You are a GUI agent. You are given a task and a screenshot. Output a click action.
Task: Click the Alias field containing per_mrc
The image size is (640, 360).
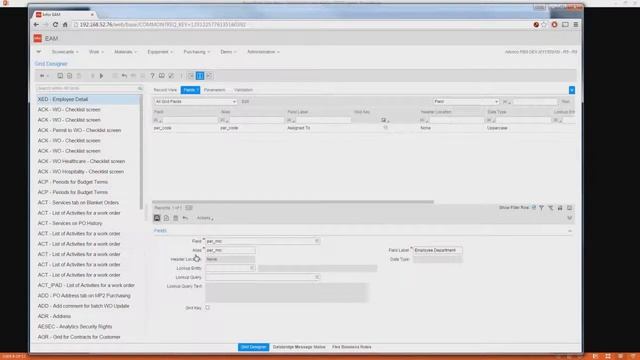230,250
